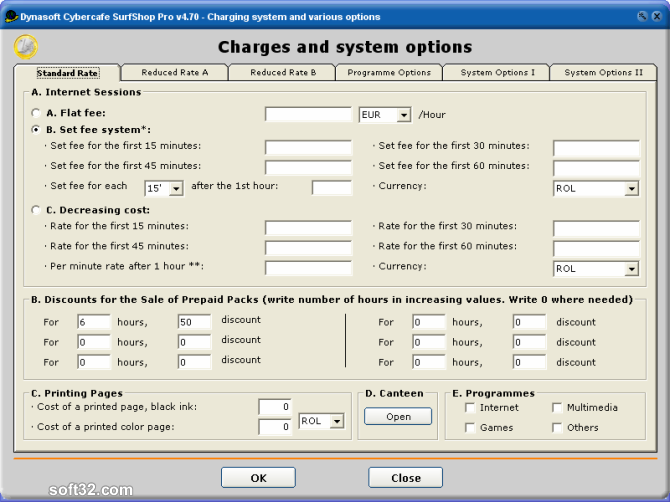
Task: Click the Set fee for first 15 minutes field
Action: (308, 147)
